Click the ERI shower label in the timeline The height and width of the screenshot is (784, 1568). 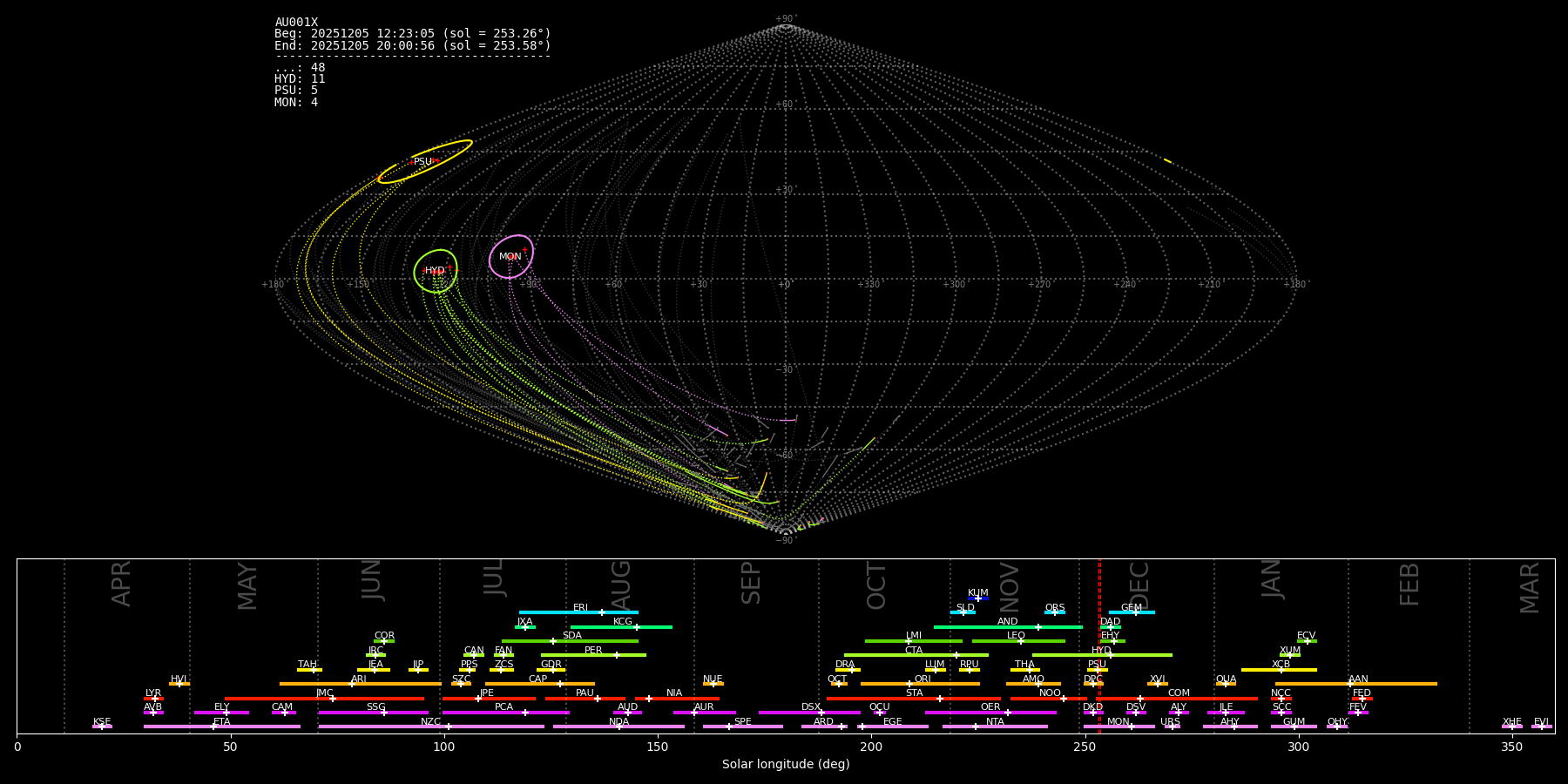tap(581, 608)
